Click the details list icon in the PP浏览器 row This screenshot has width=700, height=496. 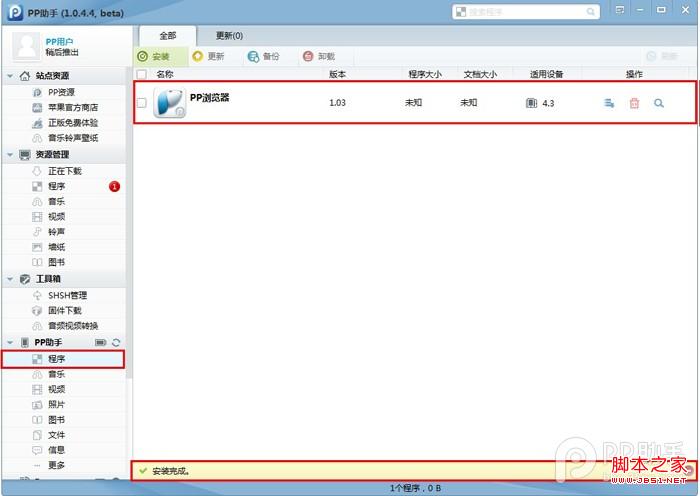click(609, 103)
